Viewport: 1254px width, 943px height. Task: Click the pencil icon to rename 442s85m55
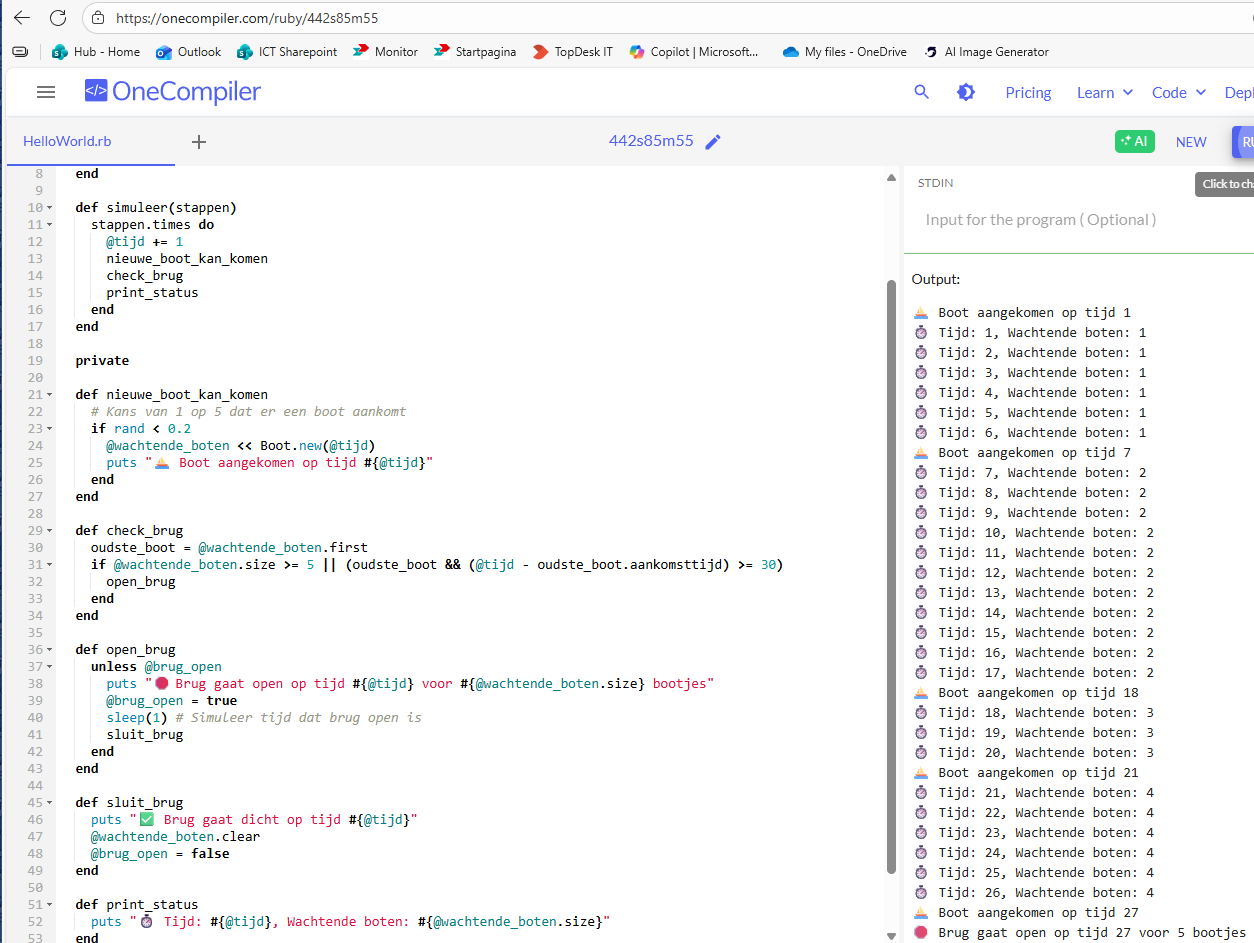(713, 142)
